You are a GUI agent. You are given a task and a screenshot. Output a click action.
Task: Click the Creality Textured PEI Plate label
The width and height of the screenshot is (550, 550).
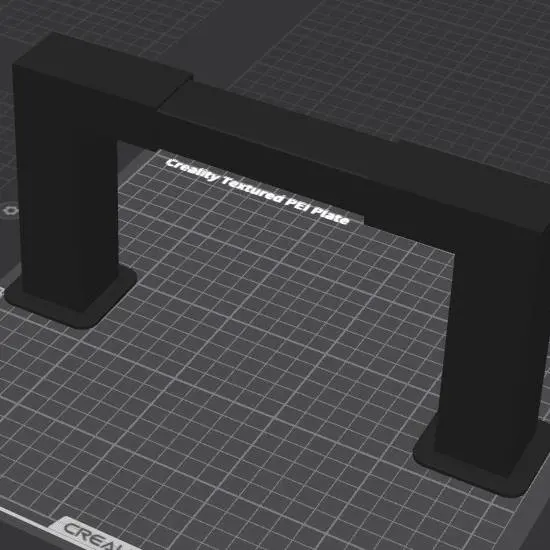click(x=257, y=191)
